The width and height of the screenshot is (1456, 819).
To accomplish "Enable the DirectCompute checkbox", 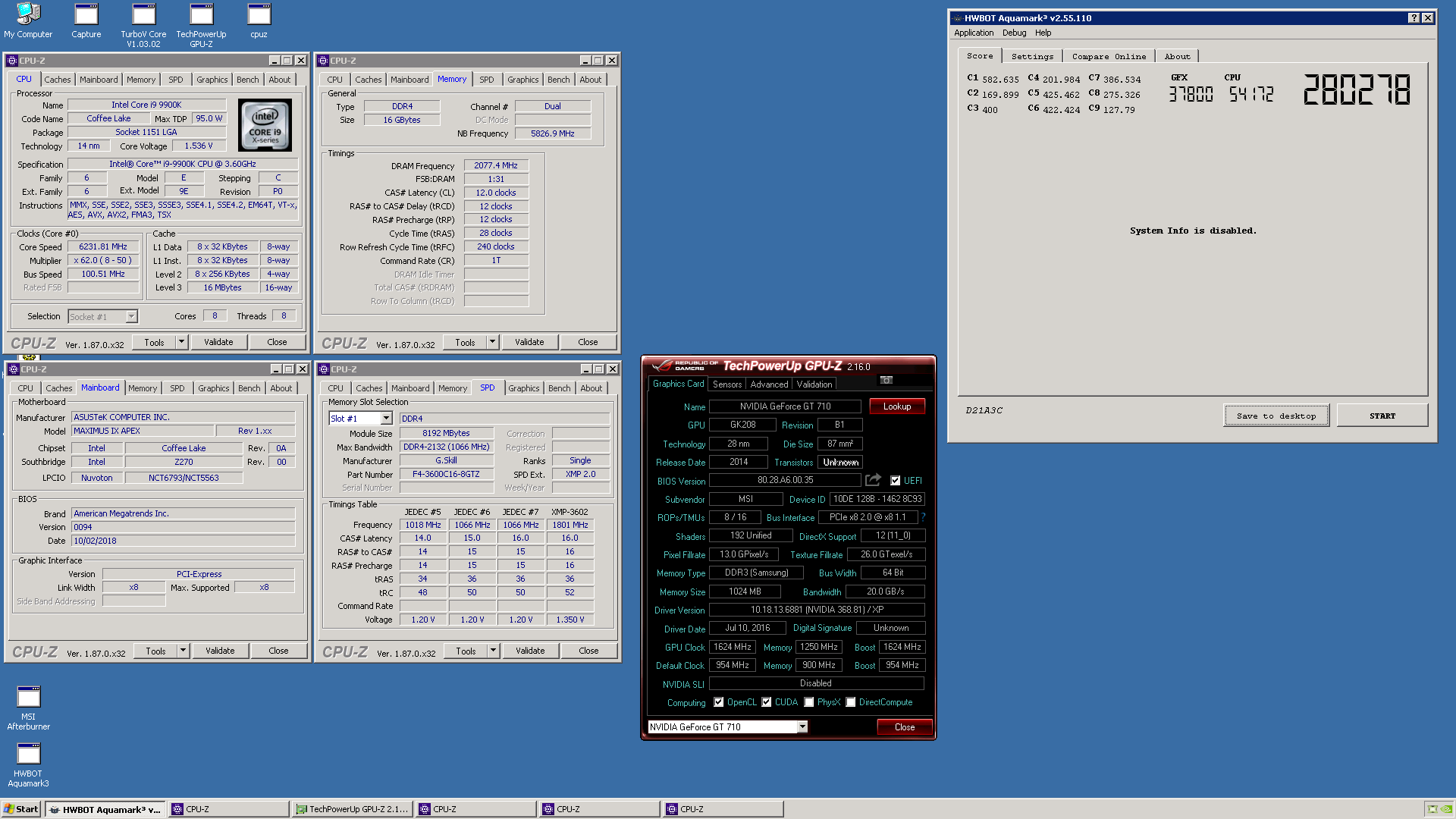I will (x=851, y=702).
